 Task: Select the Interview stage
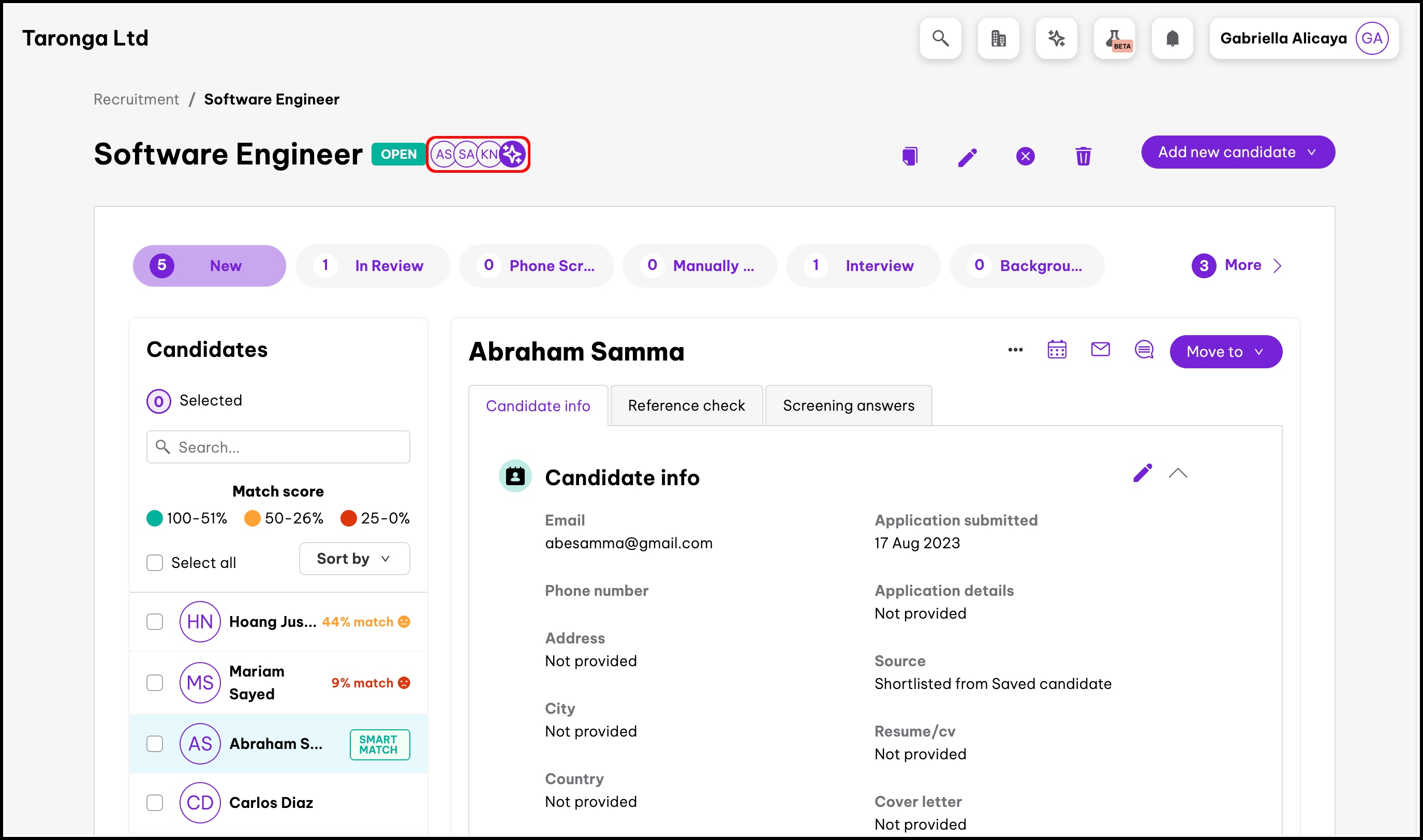[x=863, y=266]
